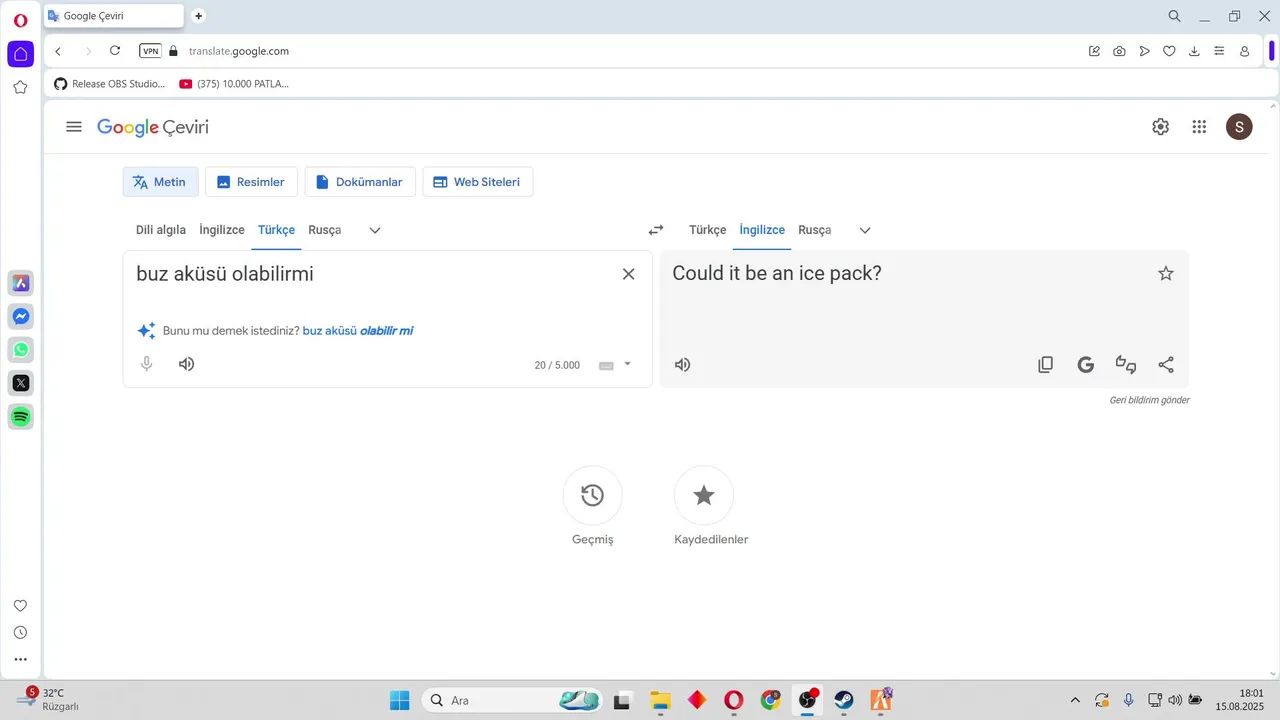
Task: Start voice input microphone in source box
Action: tap(147, 364)
